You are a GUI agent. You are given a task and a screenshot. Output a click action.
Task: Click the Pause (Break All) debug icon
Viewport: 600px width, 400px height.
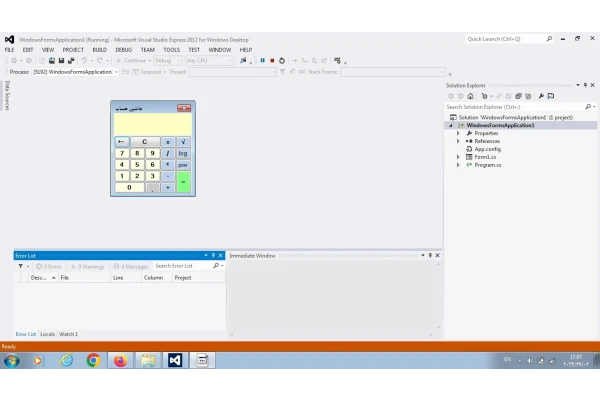263,60
